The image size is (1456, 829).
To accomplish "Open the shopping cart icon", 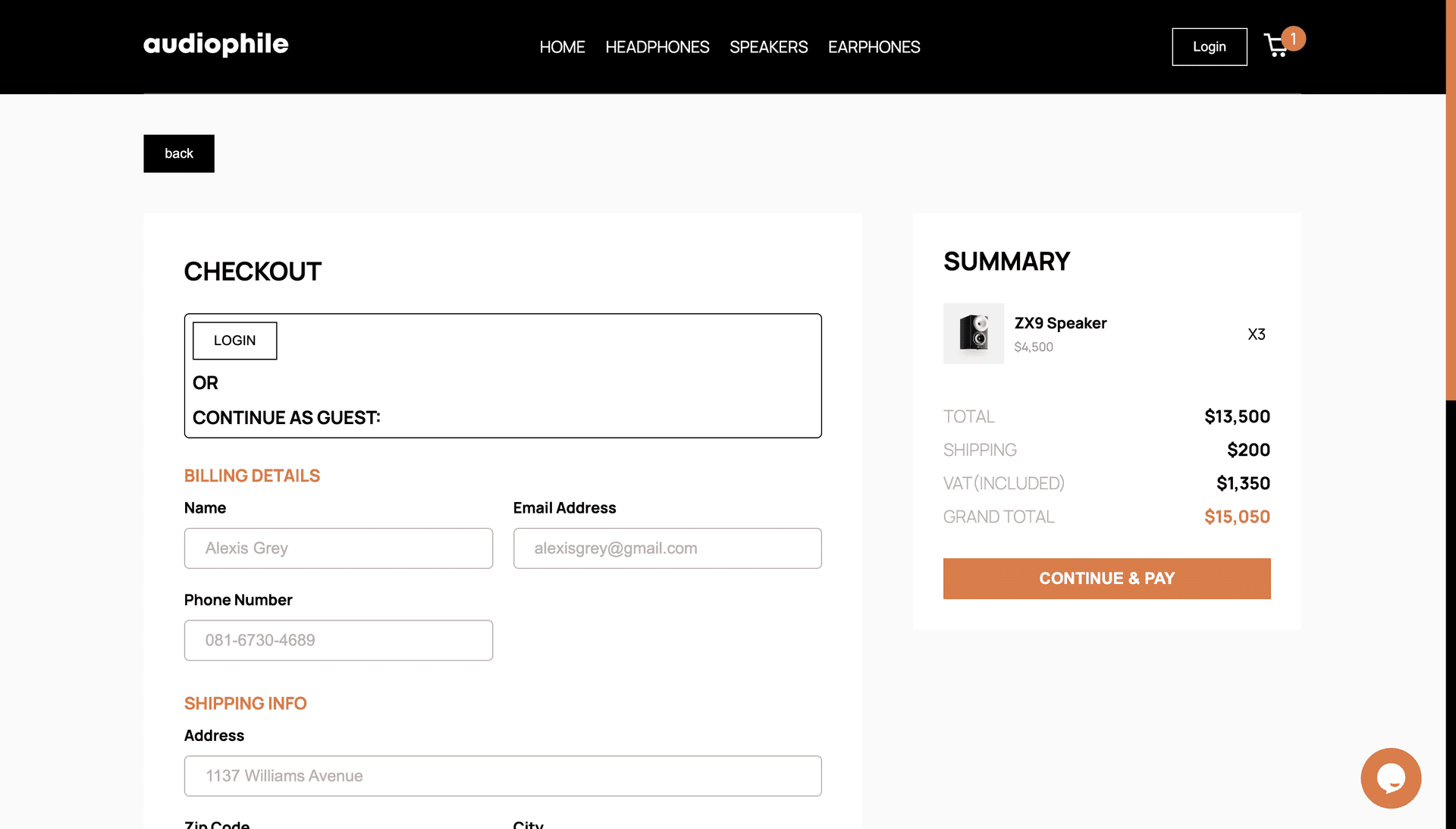I will tap(1276, 46).
